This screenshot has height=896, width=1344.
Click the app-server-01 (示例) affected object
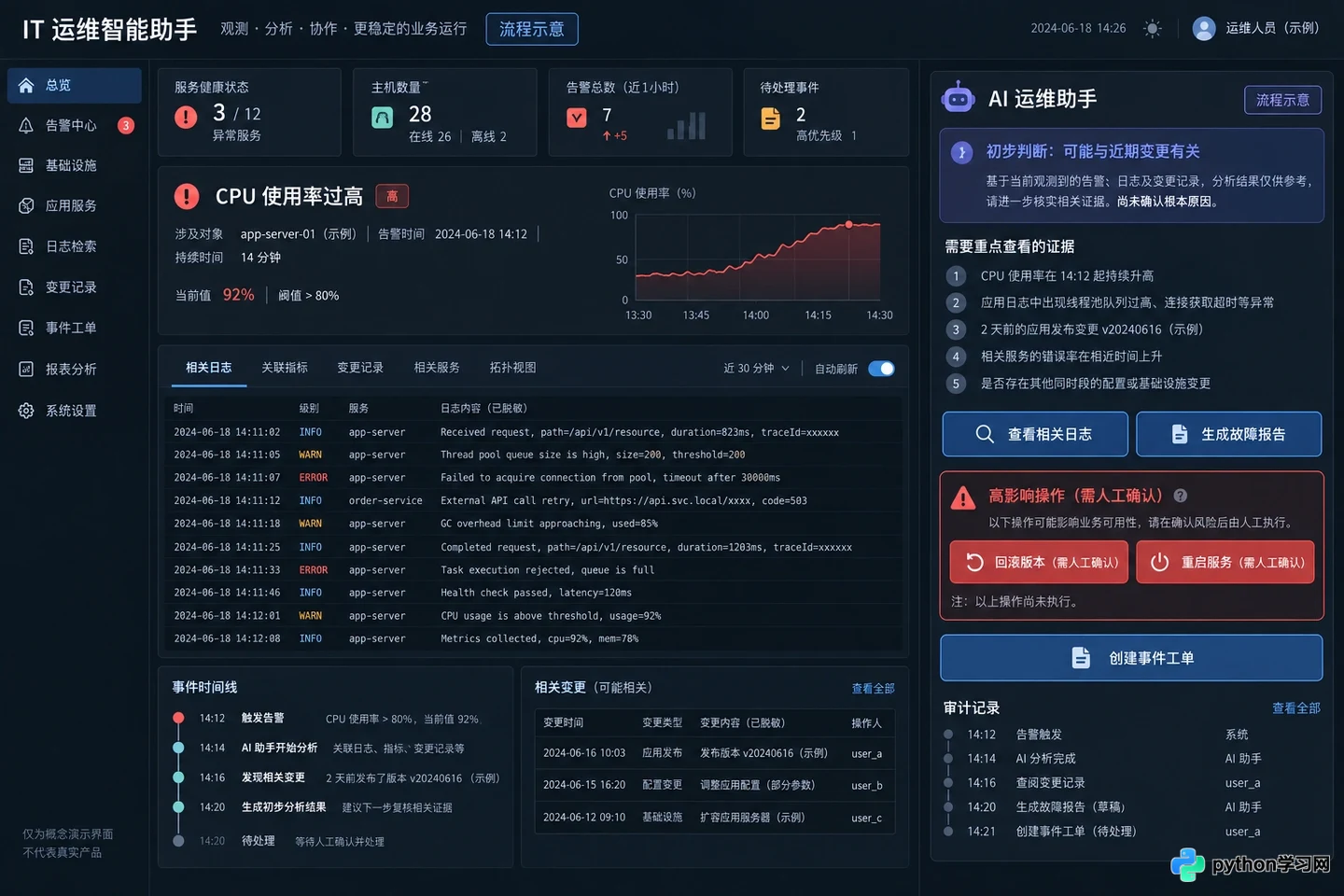(x=299, y=234)
